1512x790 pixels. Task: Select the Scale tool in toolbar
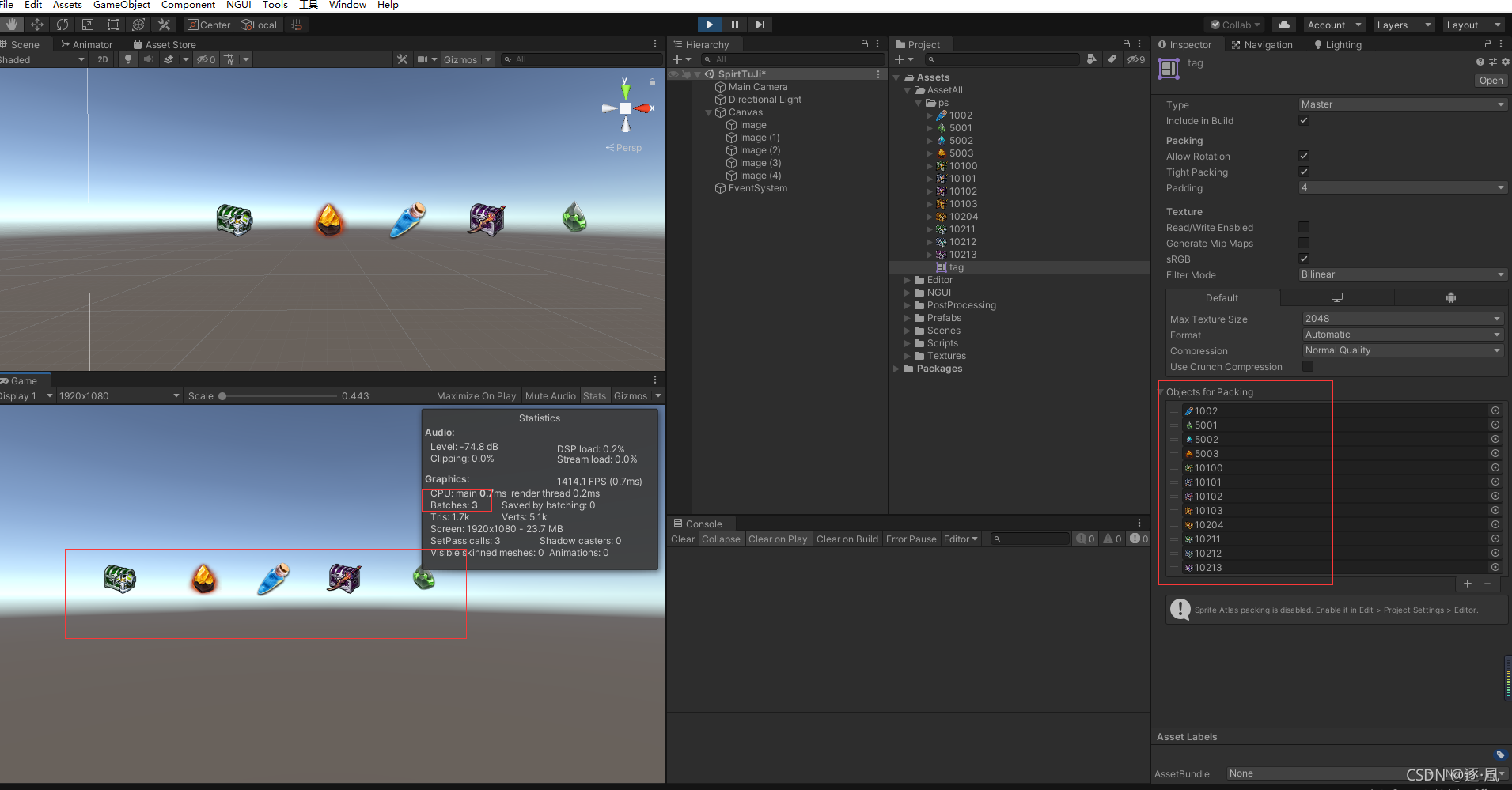click(x=87, y=25)
